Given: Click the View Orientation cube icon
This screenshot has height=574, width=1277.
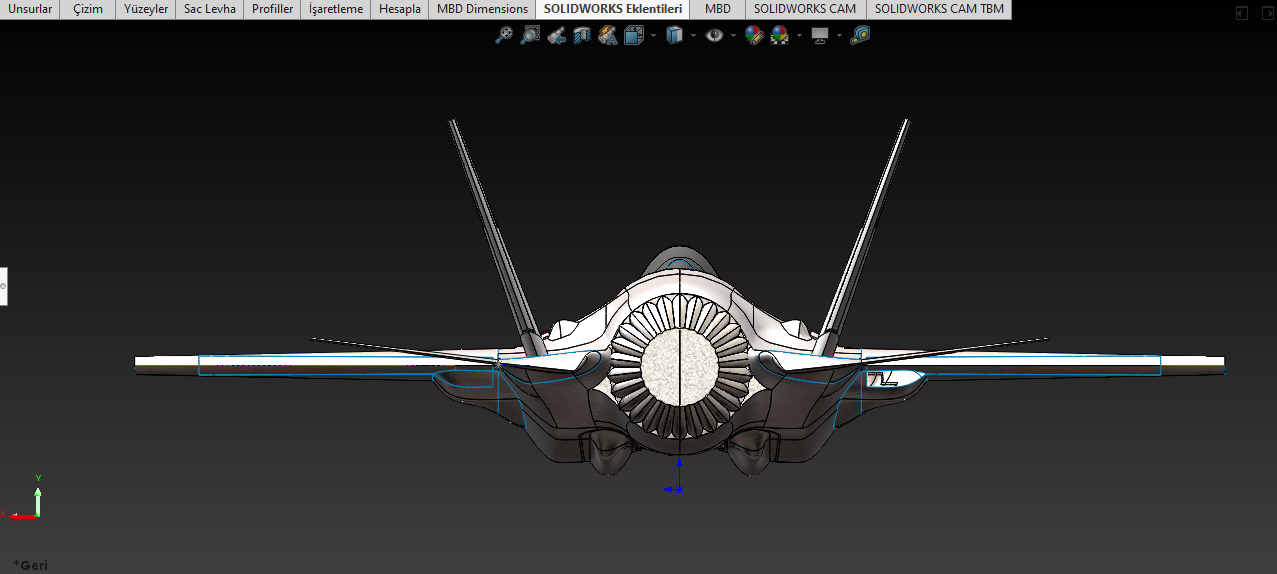Looking at the screenshot, I should pyautogui.click(x=634, y=35).
